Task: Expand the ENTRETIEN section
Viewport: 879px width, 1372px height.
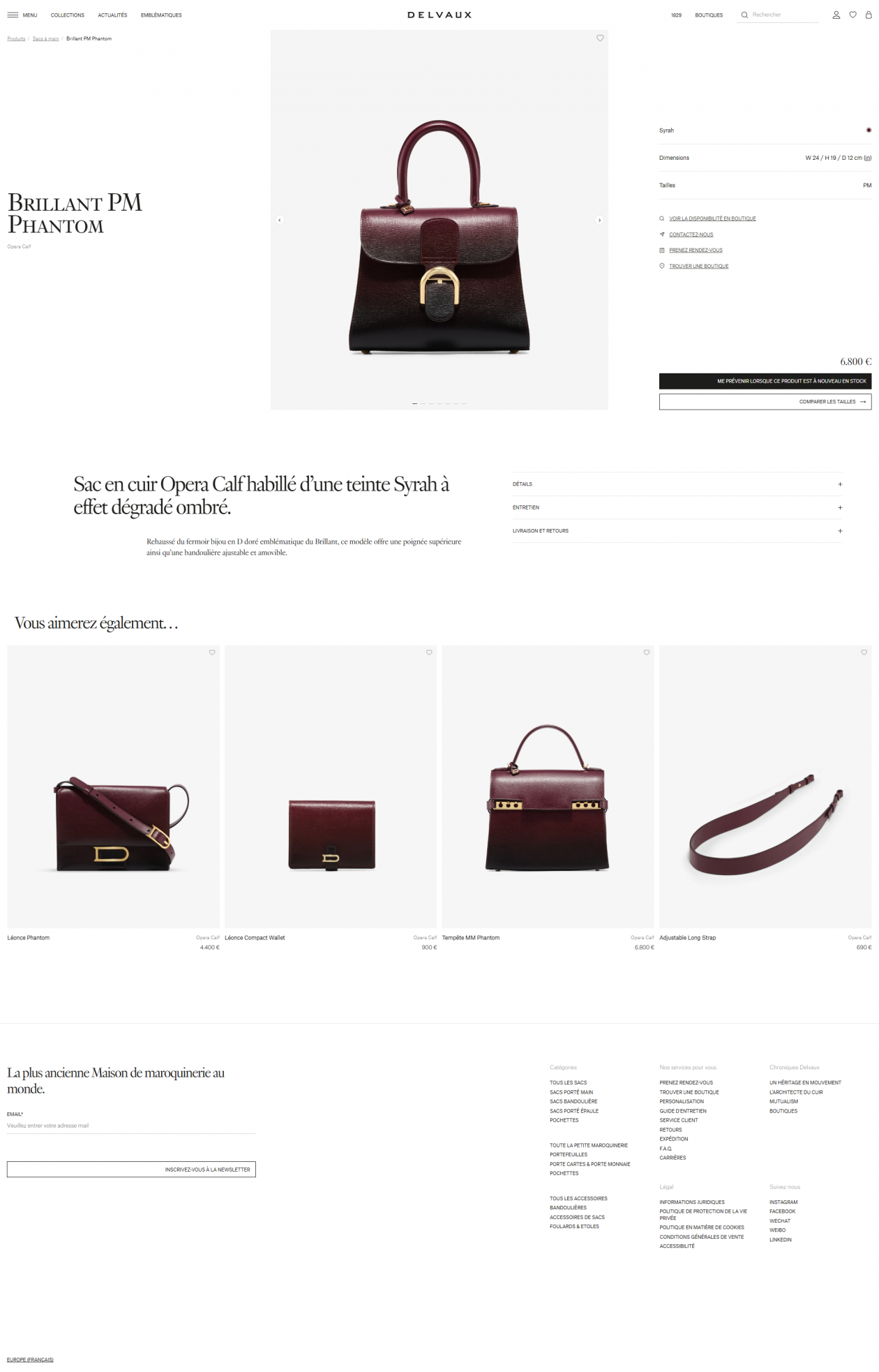Action: [677, 507]
